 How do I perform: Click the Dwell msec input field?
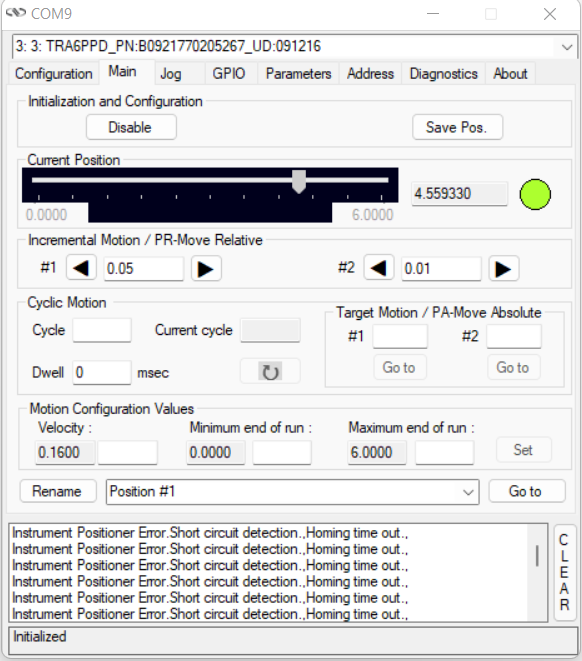point(102,372)
